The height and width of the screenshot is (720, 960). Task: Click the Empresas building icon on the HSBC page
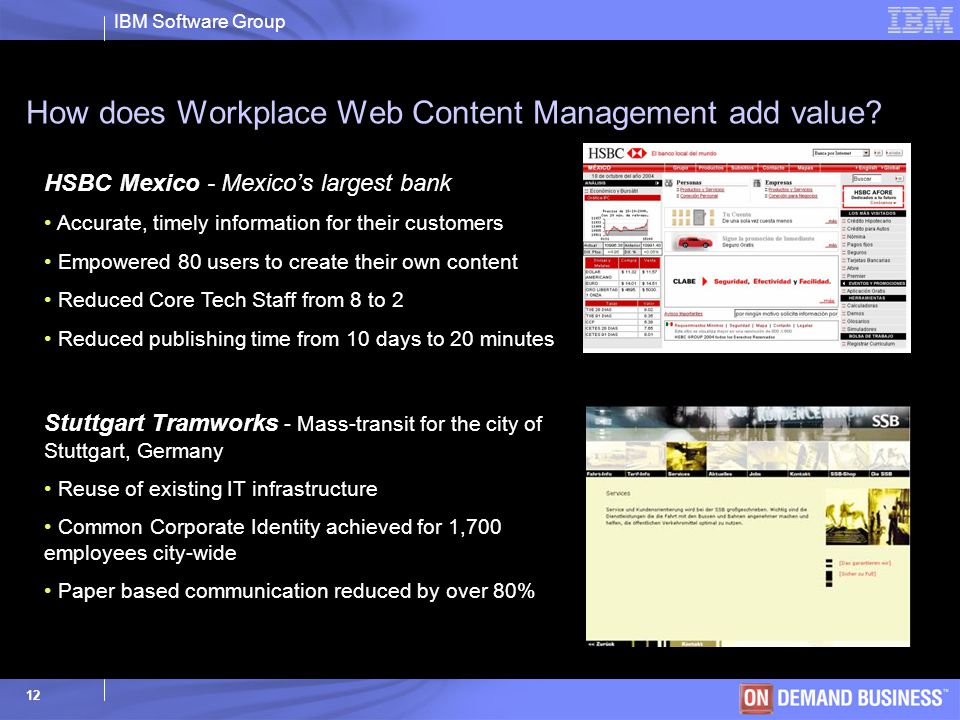pos(757,183)
